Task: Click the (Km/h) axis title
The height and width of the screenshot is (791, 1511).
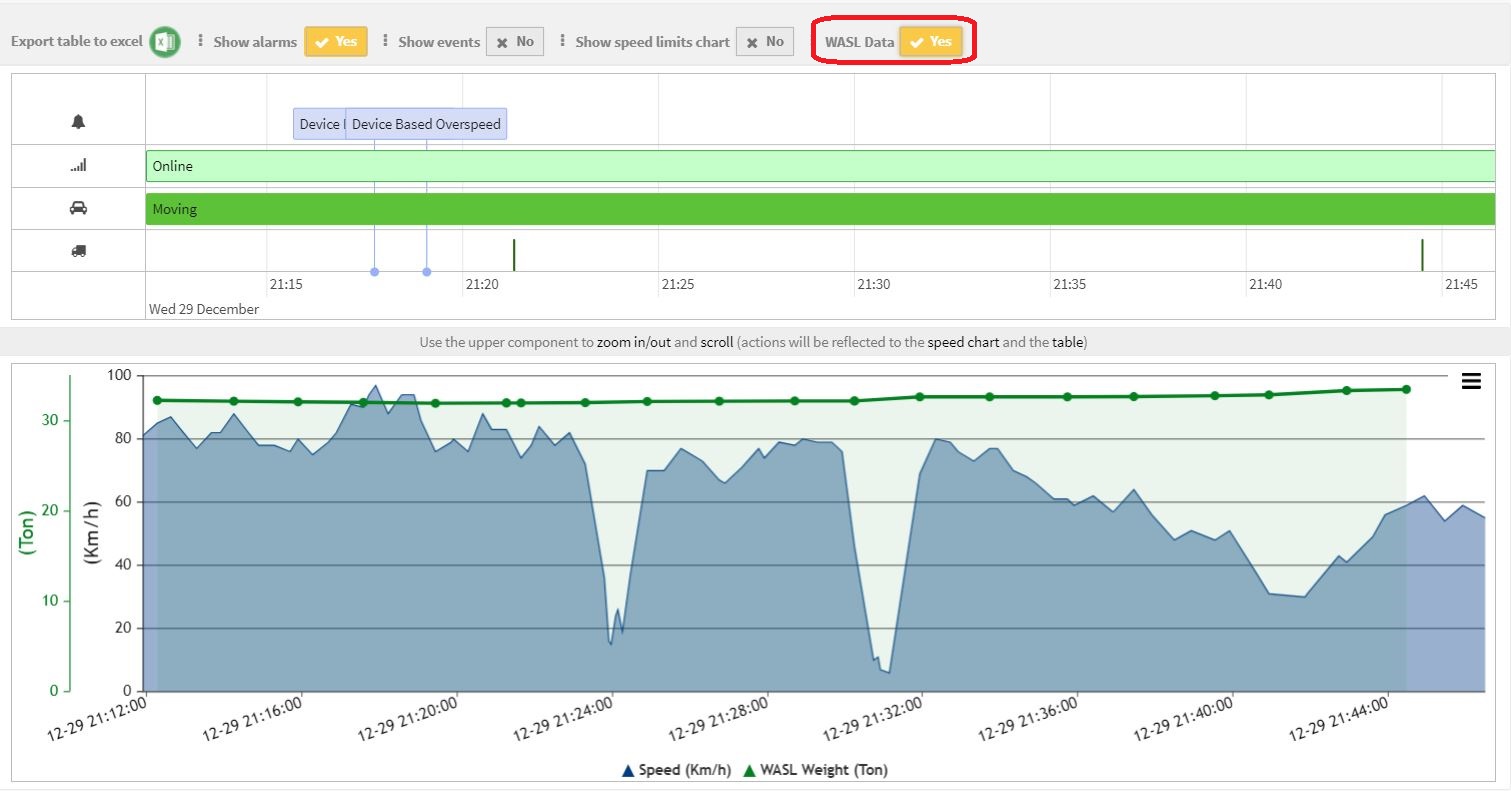Action: [92, 531]
